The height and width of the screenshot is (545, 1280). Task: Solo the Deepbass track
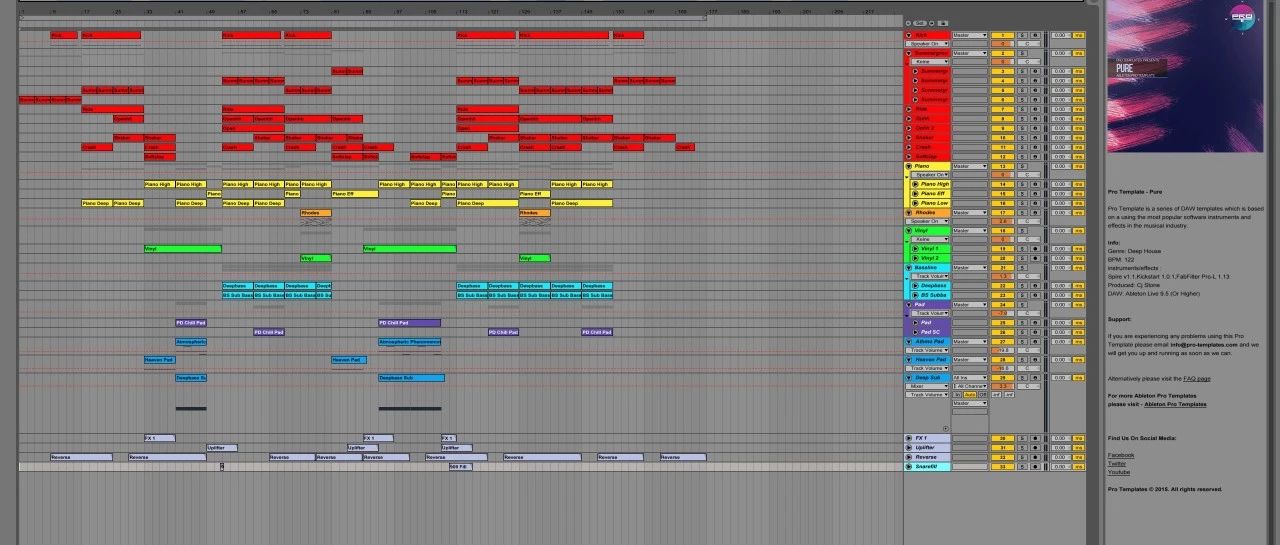click(x=1022, y=286)
